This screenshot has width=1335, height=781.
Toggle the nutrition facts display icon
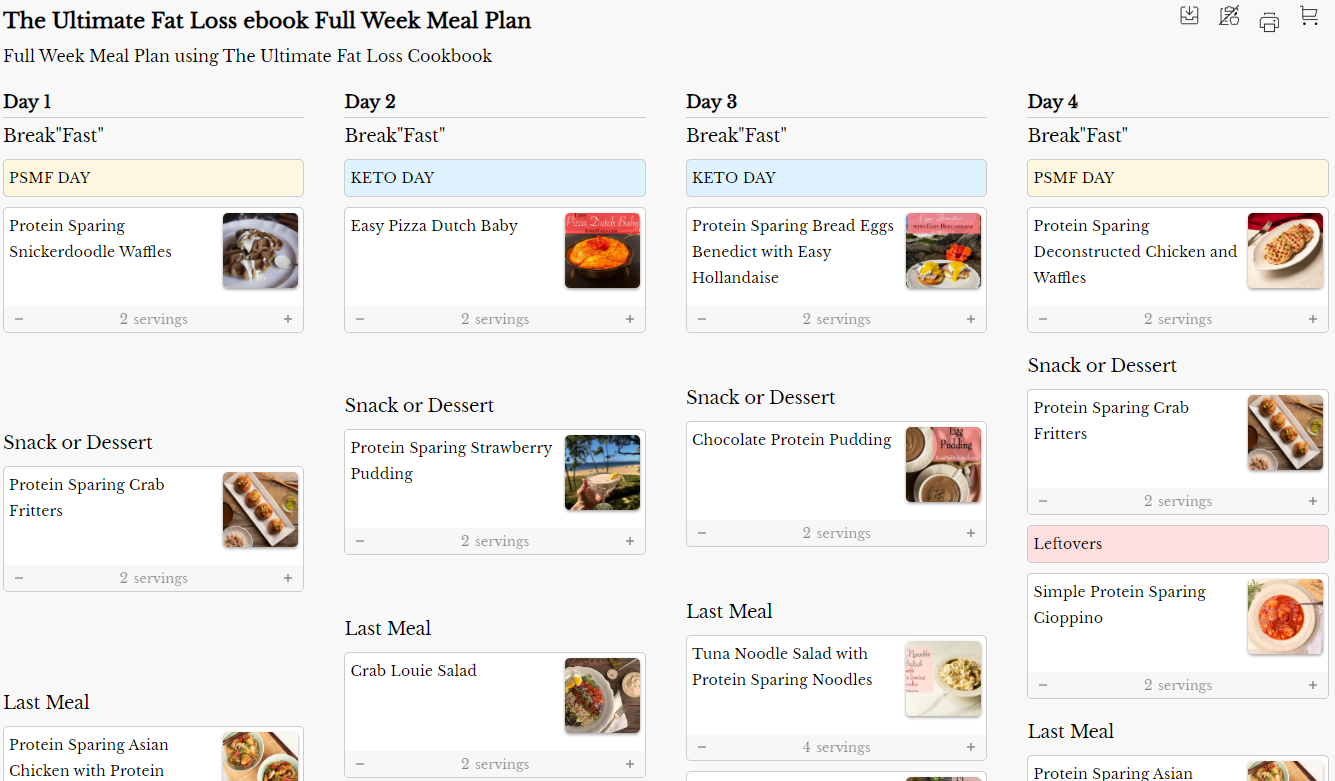coord(1229,16)
